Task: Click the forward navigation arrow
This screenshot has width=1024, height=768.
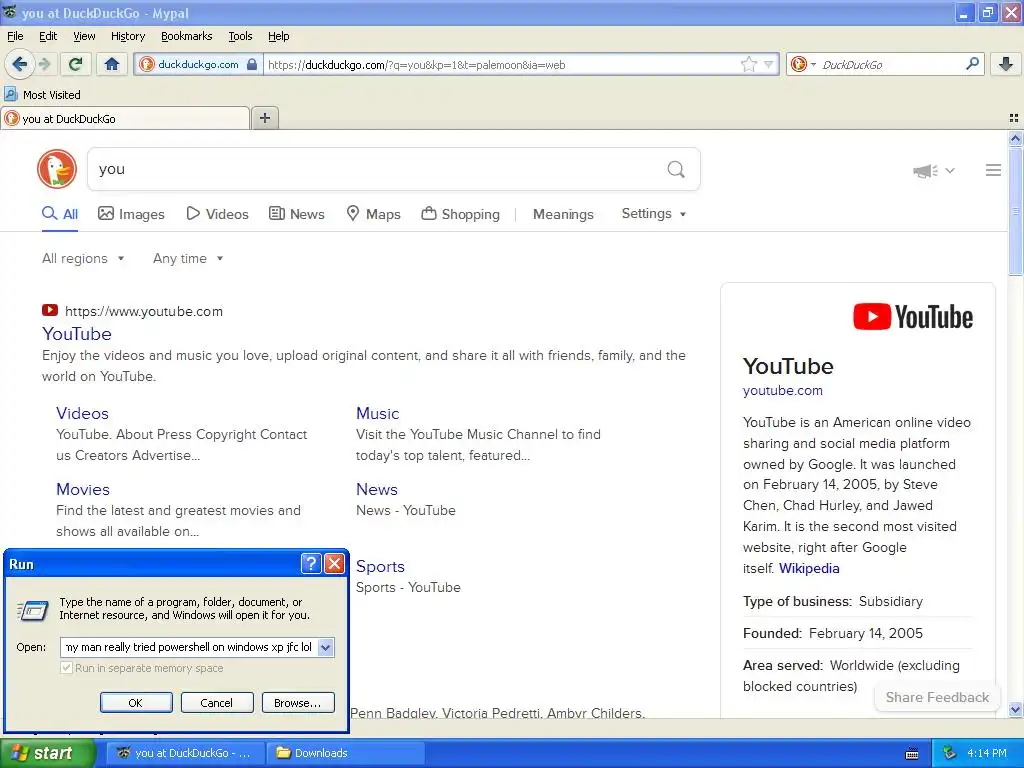Action: (44, 64)
